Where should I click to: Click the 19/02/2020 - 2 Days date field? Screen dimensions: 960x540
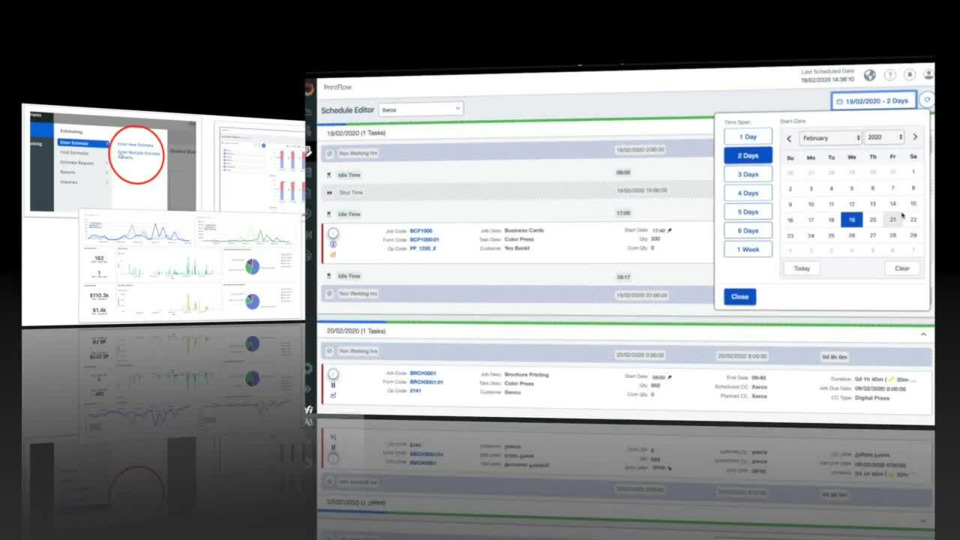point(873,101)
